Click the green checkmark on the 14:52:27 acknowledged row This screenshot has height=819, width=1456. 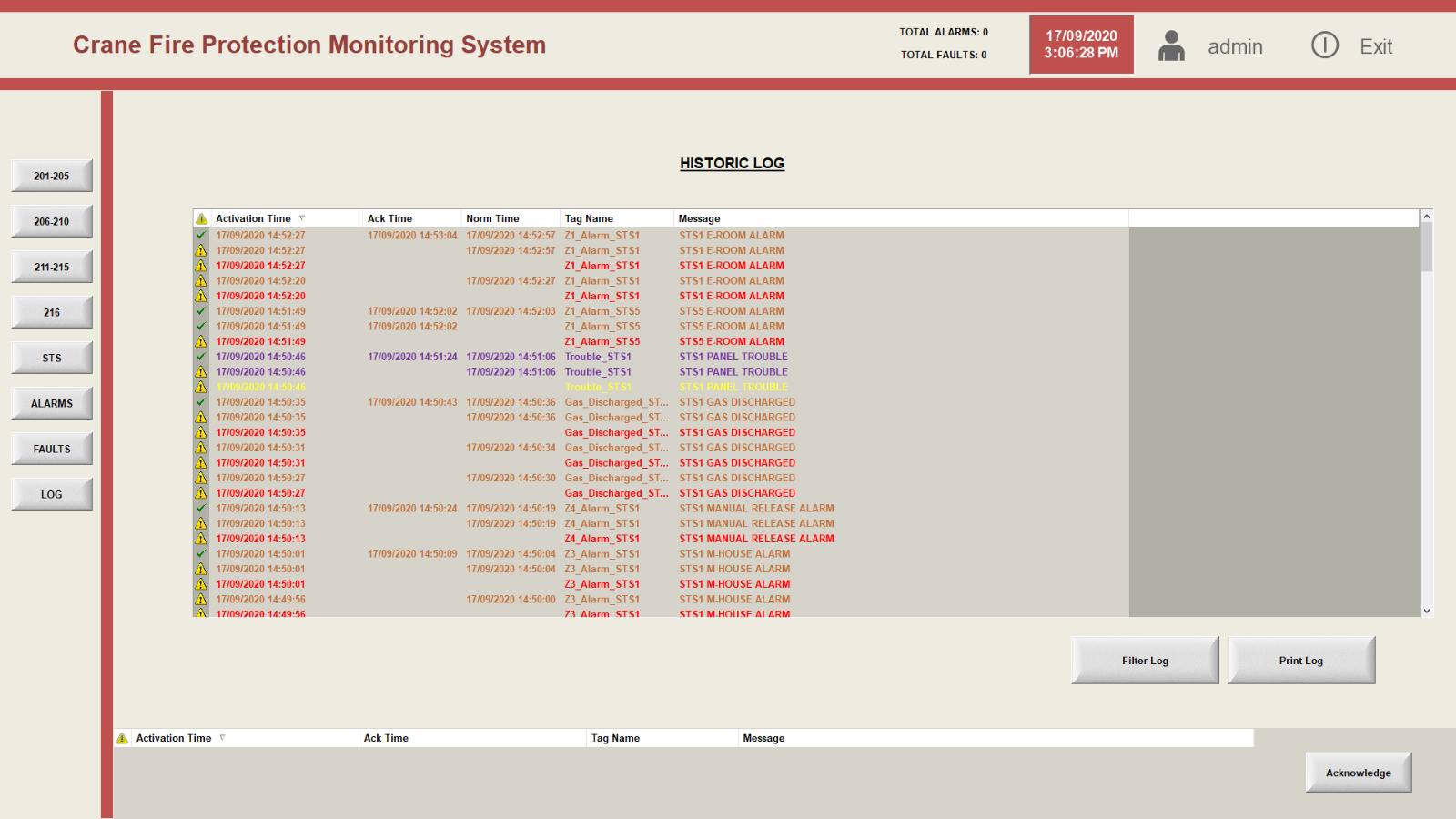pyautogui.click(x=201, y=235)
